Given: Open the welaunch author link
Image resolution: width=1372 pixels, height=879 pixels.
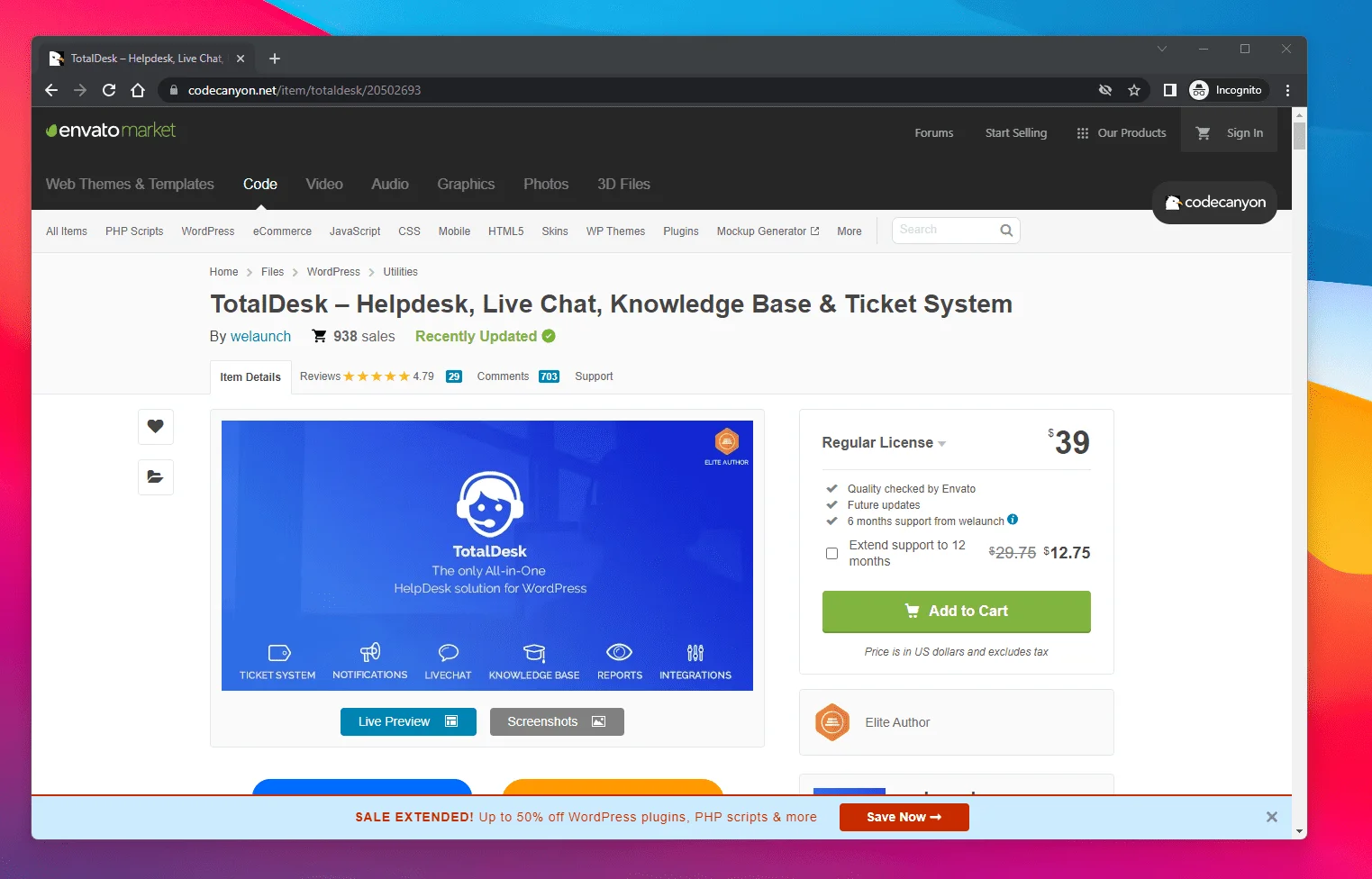Looking at the screenshot, I should point(260,336).
